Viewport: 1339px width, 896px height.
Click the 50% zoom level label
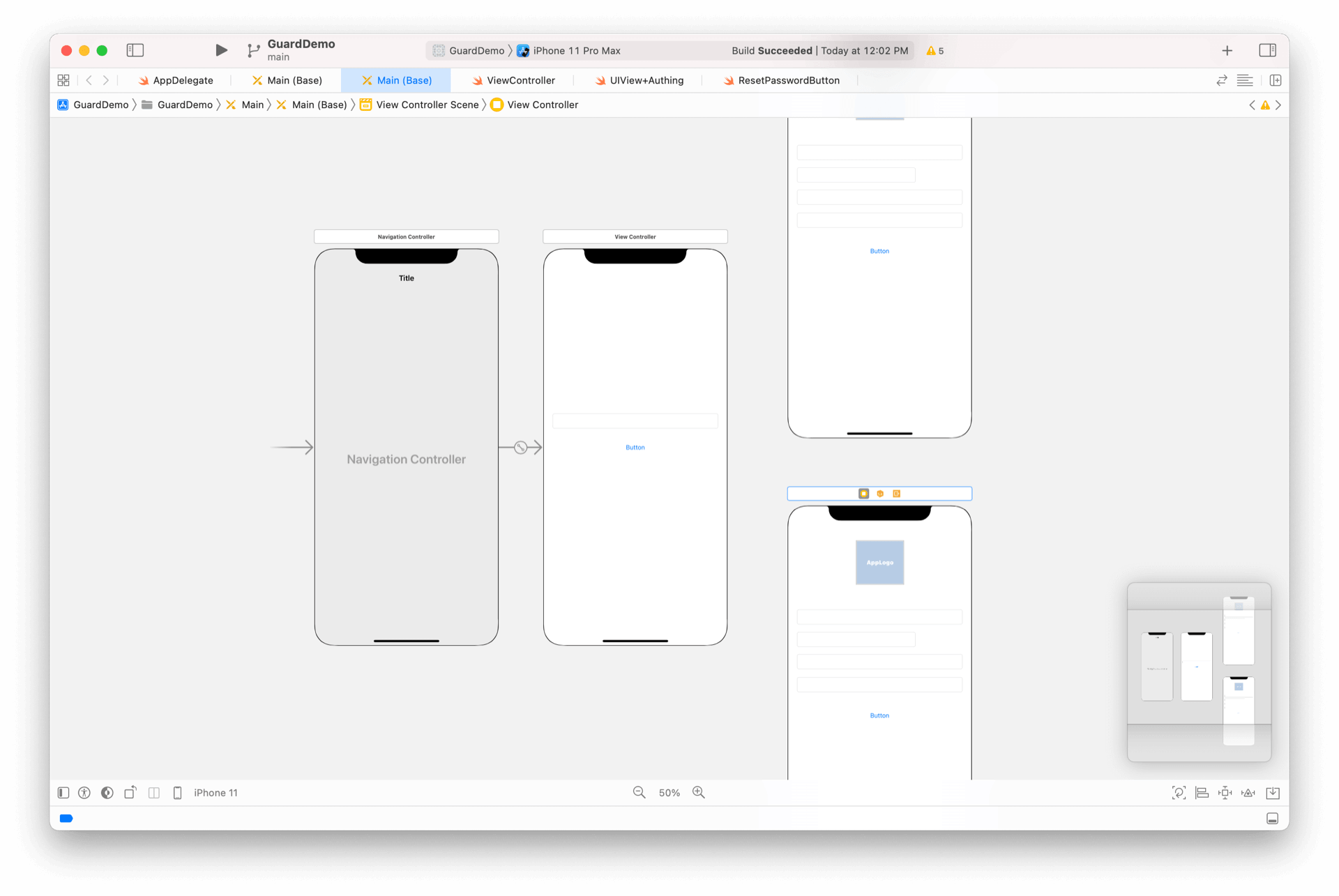669,793
